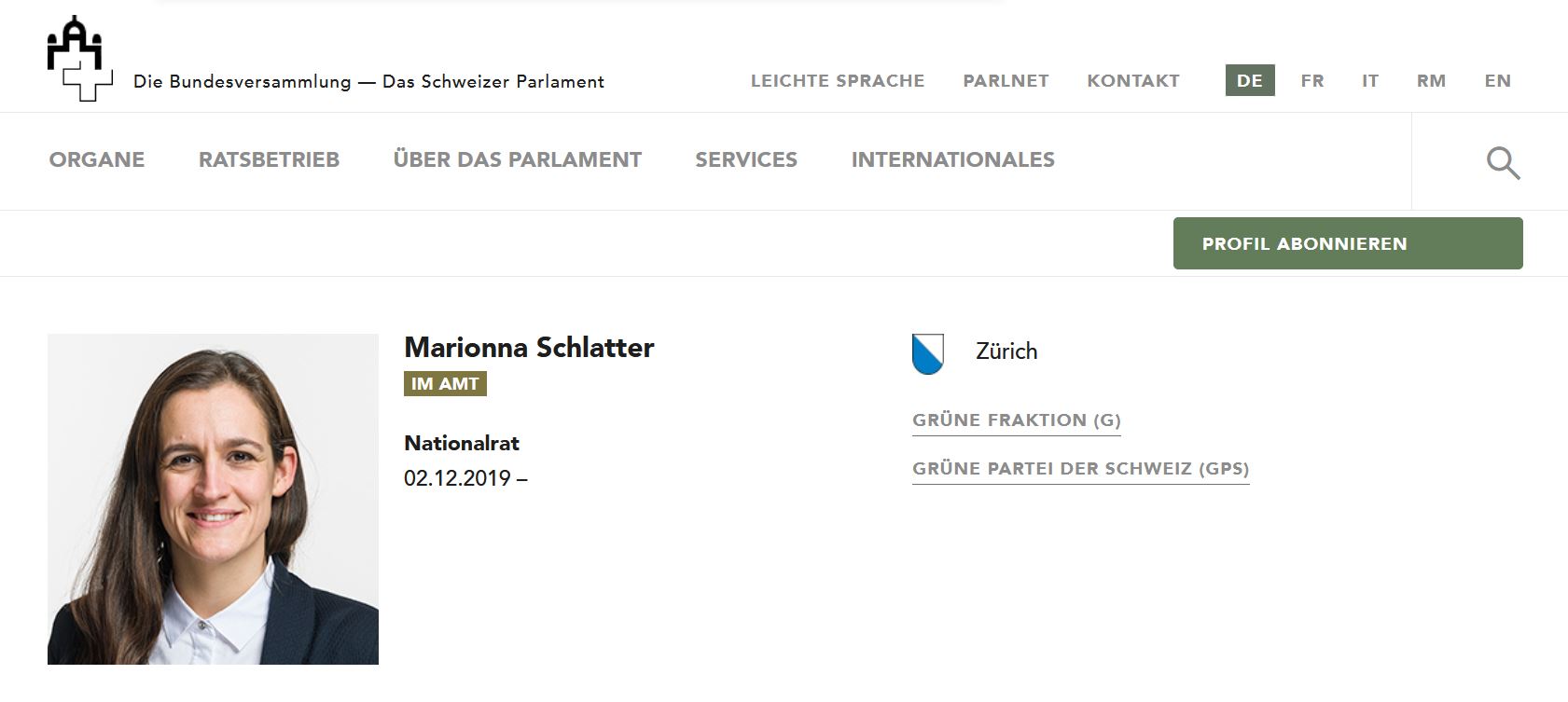Click the Zürich canton coat of arms
Screen dimensions: 1568x702
(x=927, y=353)
